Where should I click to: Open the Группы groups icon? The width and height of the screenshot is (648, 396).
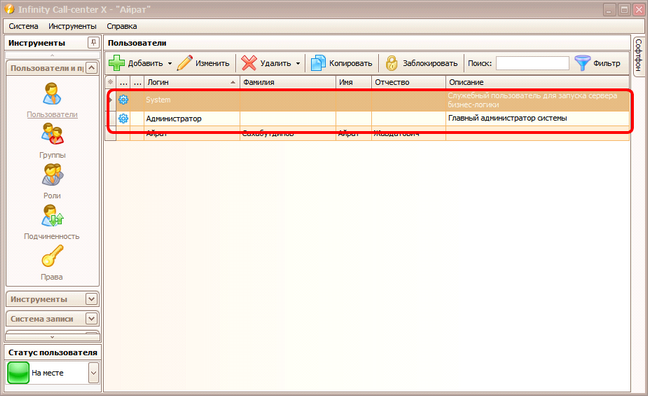[x=52, y=134]
